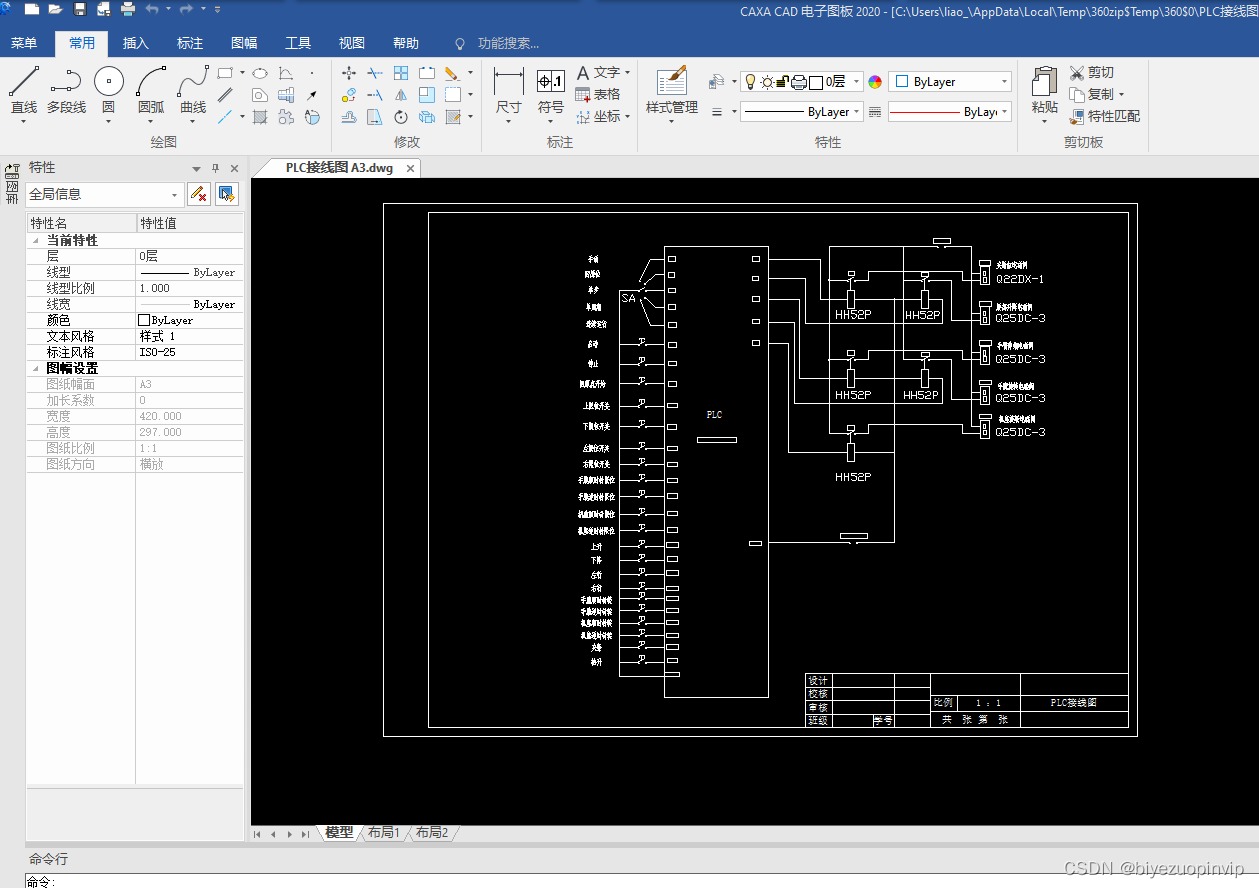Image resolution: width=1259 pixels, height=888 pixels.
Task: Click the New document icon
Action: (32, 9)
